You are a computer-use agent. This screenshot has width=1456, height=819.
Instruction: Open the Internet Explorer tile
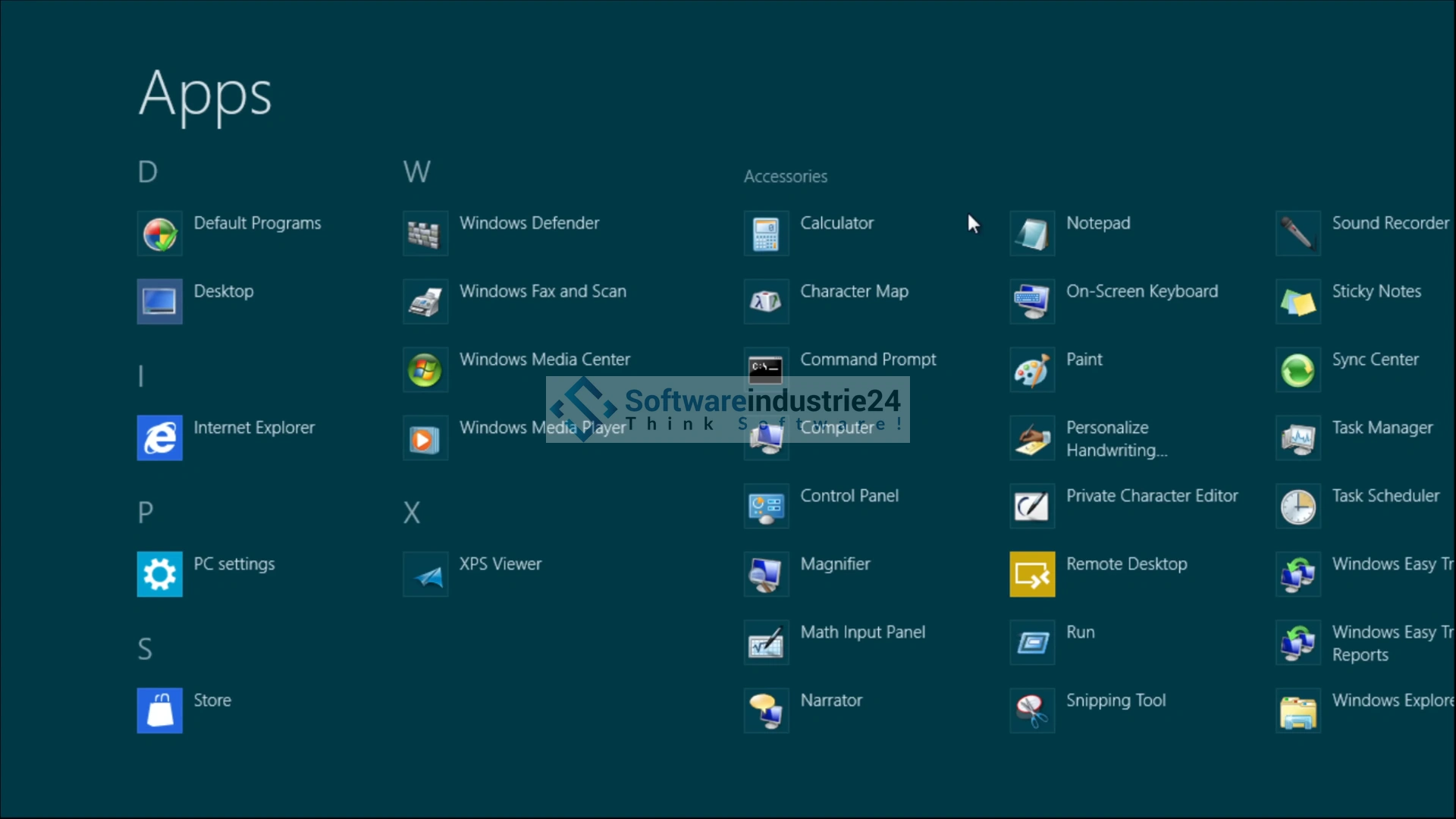[159, 438]
